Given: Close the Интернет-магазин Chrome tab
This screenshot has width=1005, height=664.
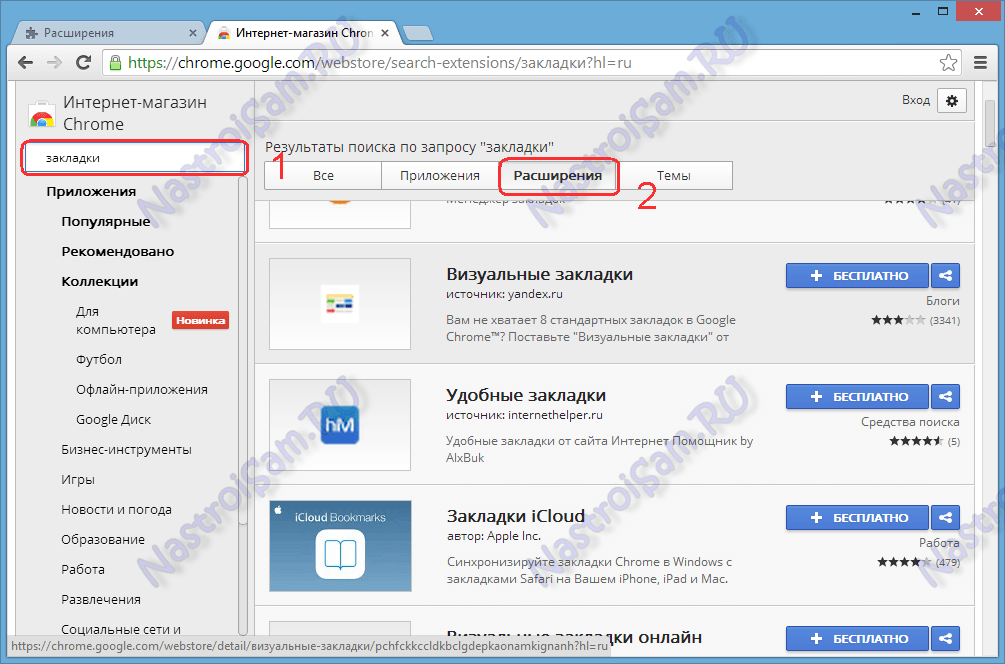Looking at the screenshot, I should pos(385,33).
